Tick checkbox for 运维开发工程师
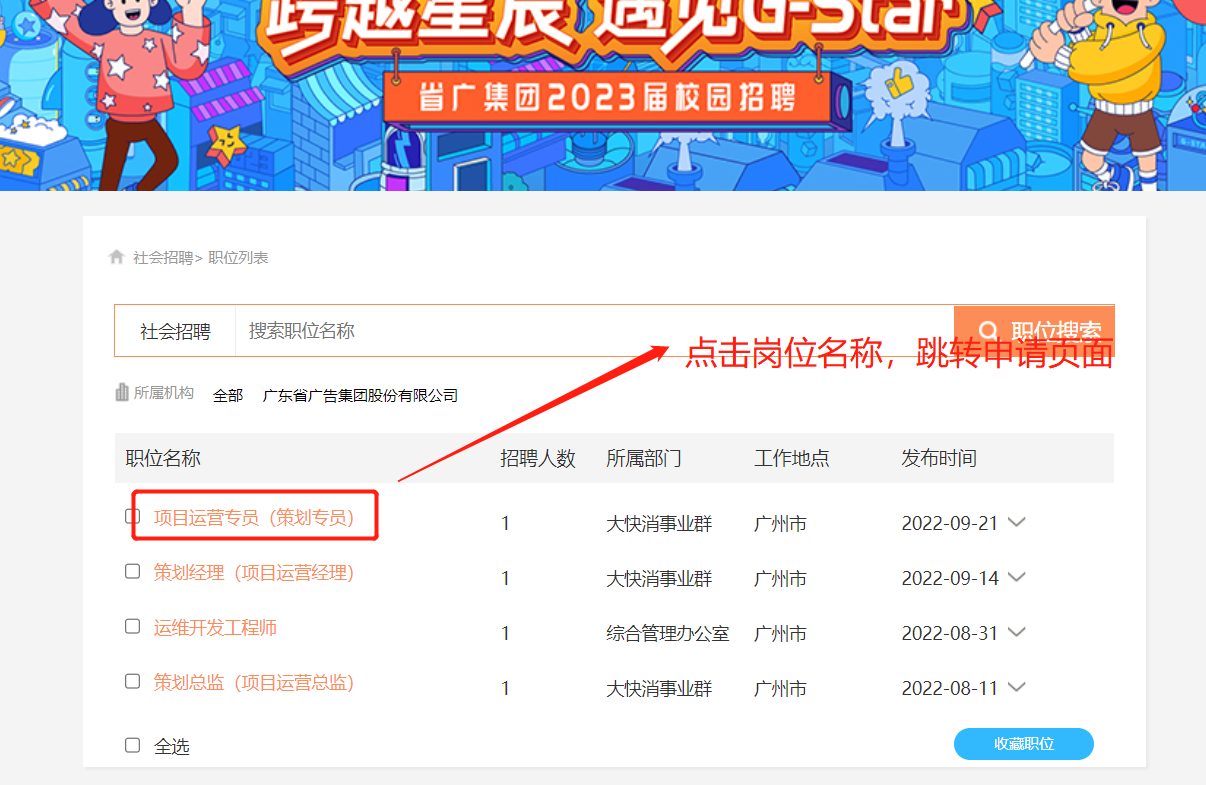Screen dimensions: 1206x785 click(x=132, y=627)
